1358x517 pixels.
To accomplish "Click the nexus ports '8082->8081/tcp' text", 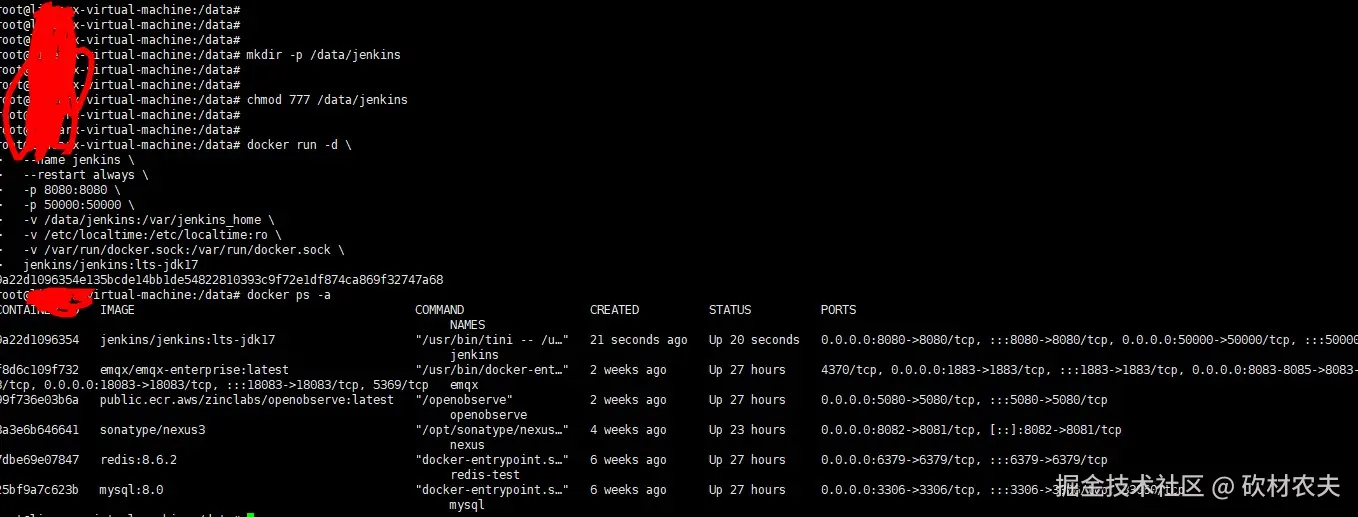I will [971, 430].
